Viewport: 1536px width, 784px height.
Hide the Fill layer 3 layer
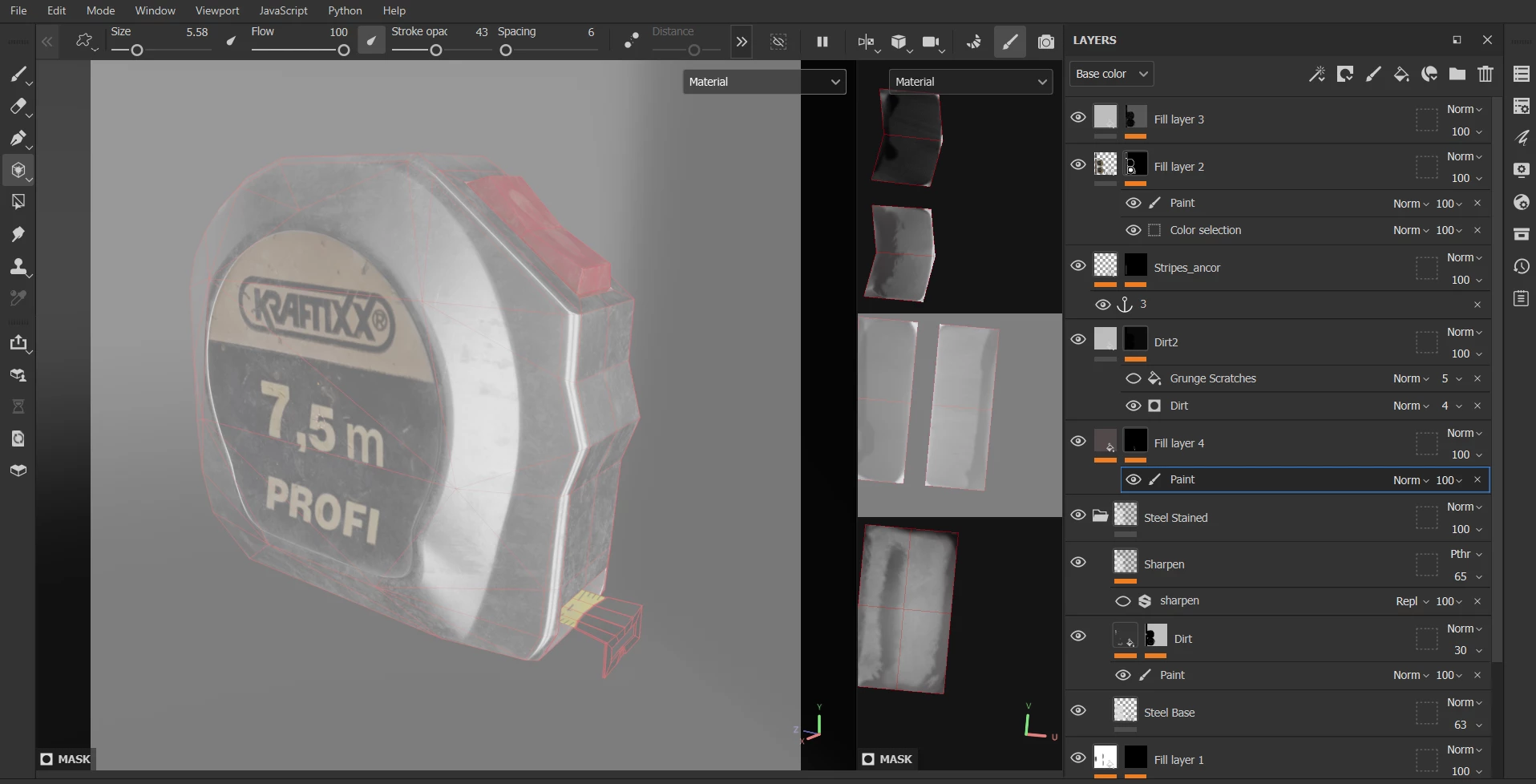[x=1078, y=117]
